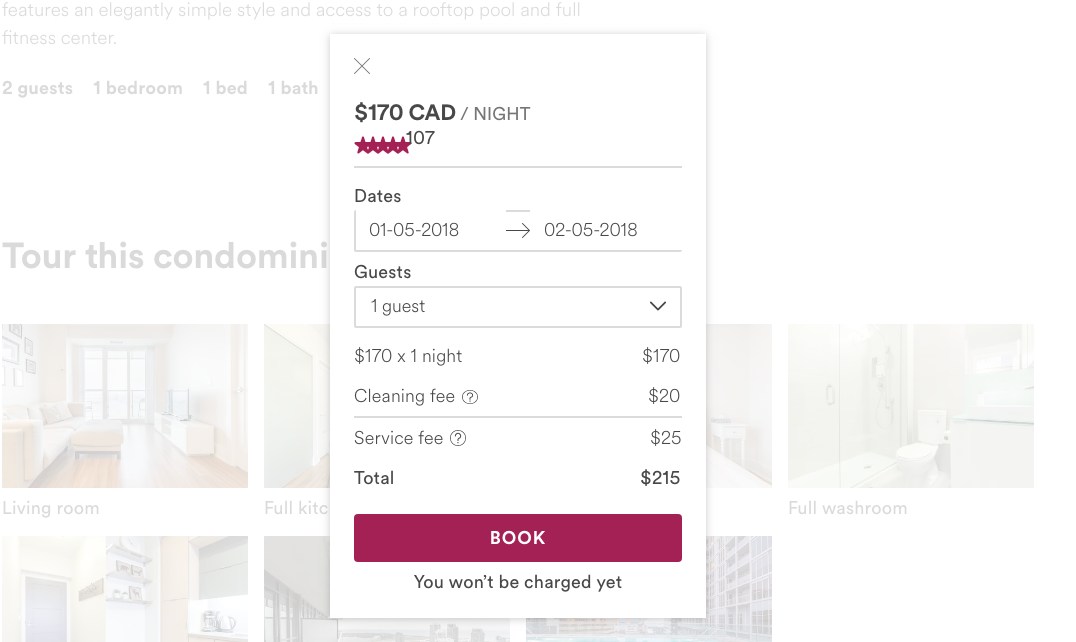Image resolution: width=1076 pixels, height=642 pixels.
Task: Open the Living room photo thumbnail
Action: coord(125,405)
